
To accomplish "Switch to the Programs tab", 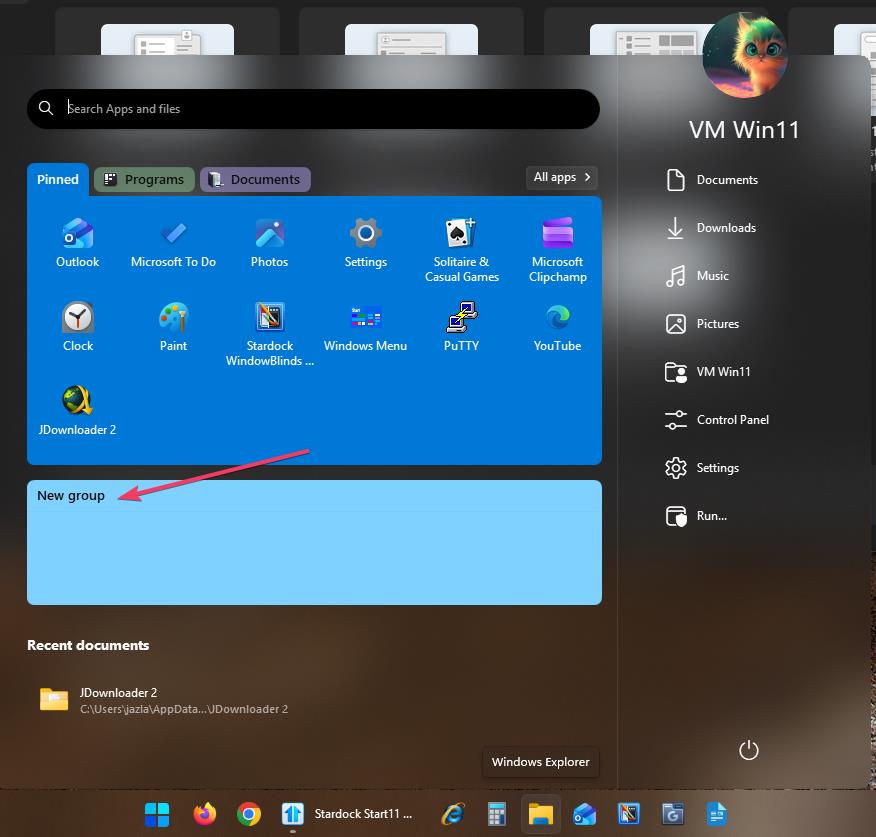I will click(x=144, y=180).
